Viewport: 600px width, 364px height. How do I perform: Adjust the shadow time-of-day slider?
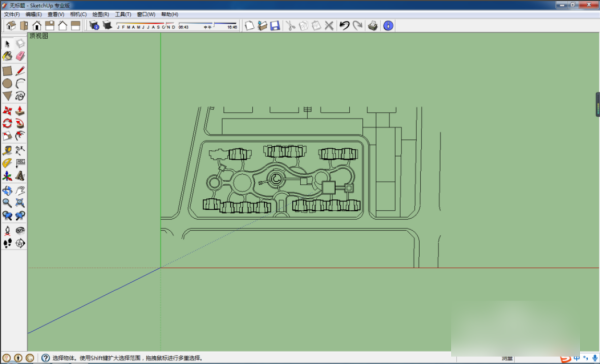tap(208, 26)
